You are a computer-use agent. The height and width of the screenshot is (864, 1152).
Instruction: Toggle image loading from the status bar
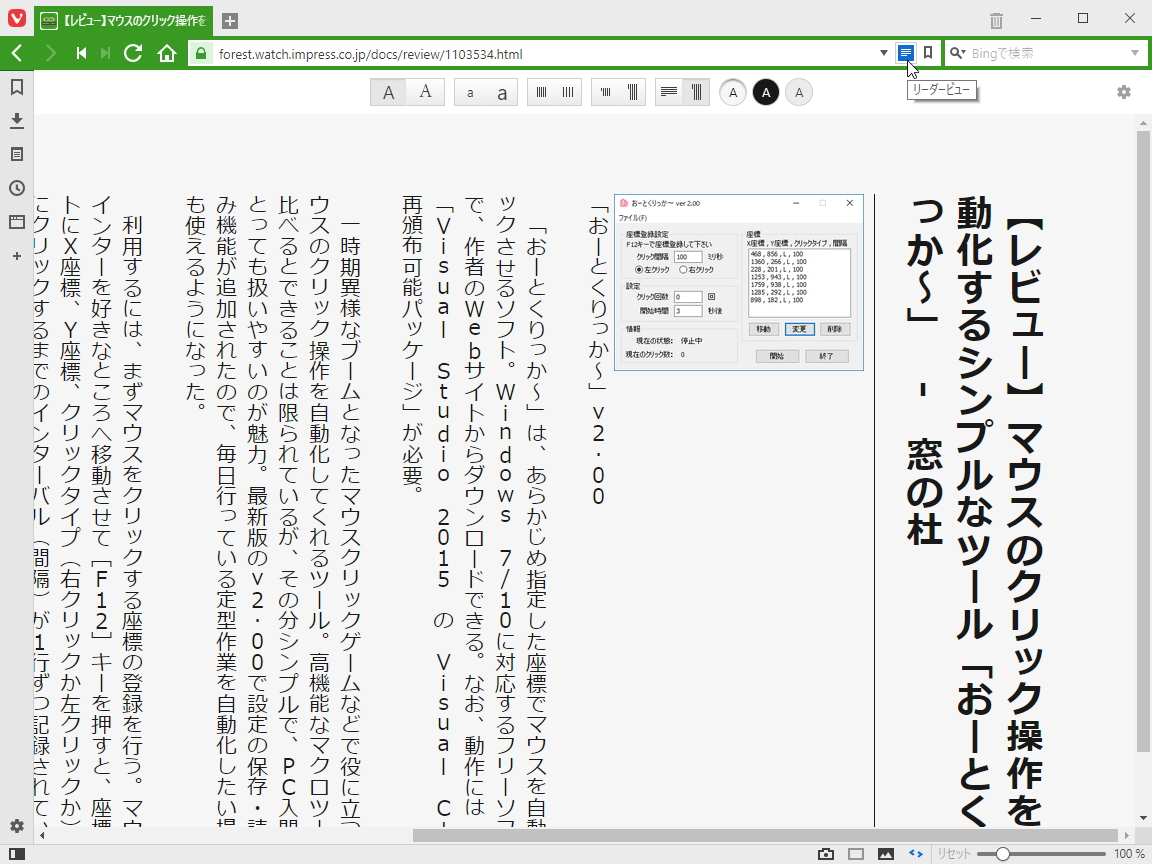[x=887, y=854]
